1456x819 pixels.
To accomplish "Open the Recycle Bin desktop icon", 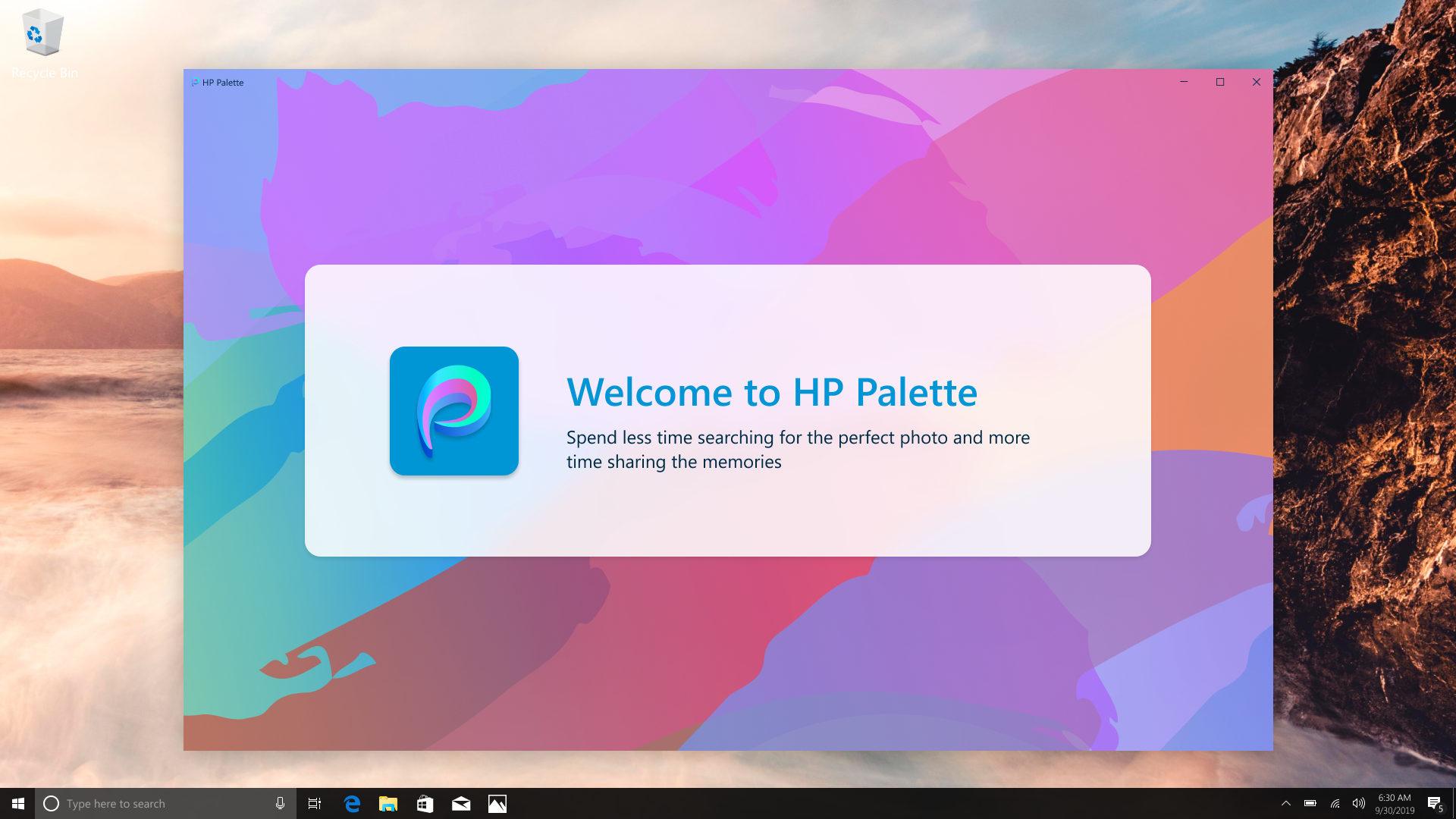I will pos(43,34).
